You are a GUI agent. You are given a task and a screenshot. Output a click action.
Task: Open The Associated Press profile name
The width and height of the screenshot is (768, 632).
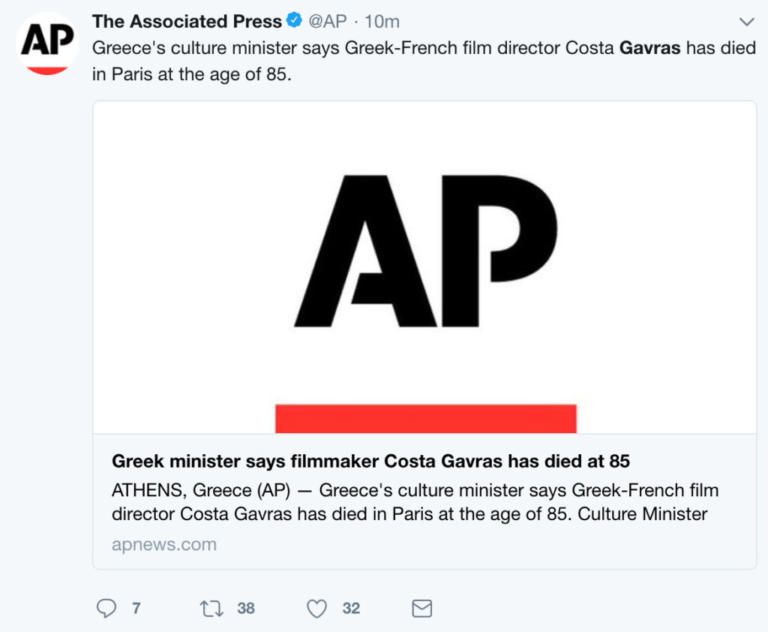point(187,22)
